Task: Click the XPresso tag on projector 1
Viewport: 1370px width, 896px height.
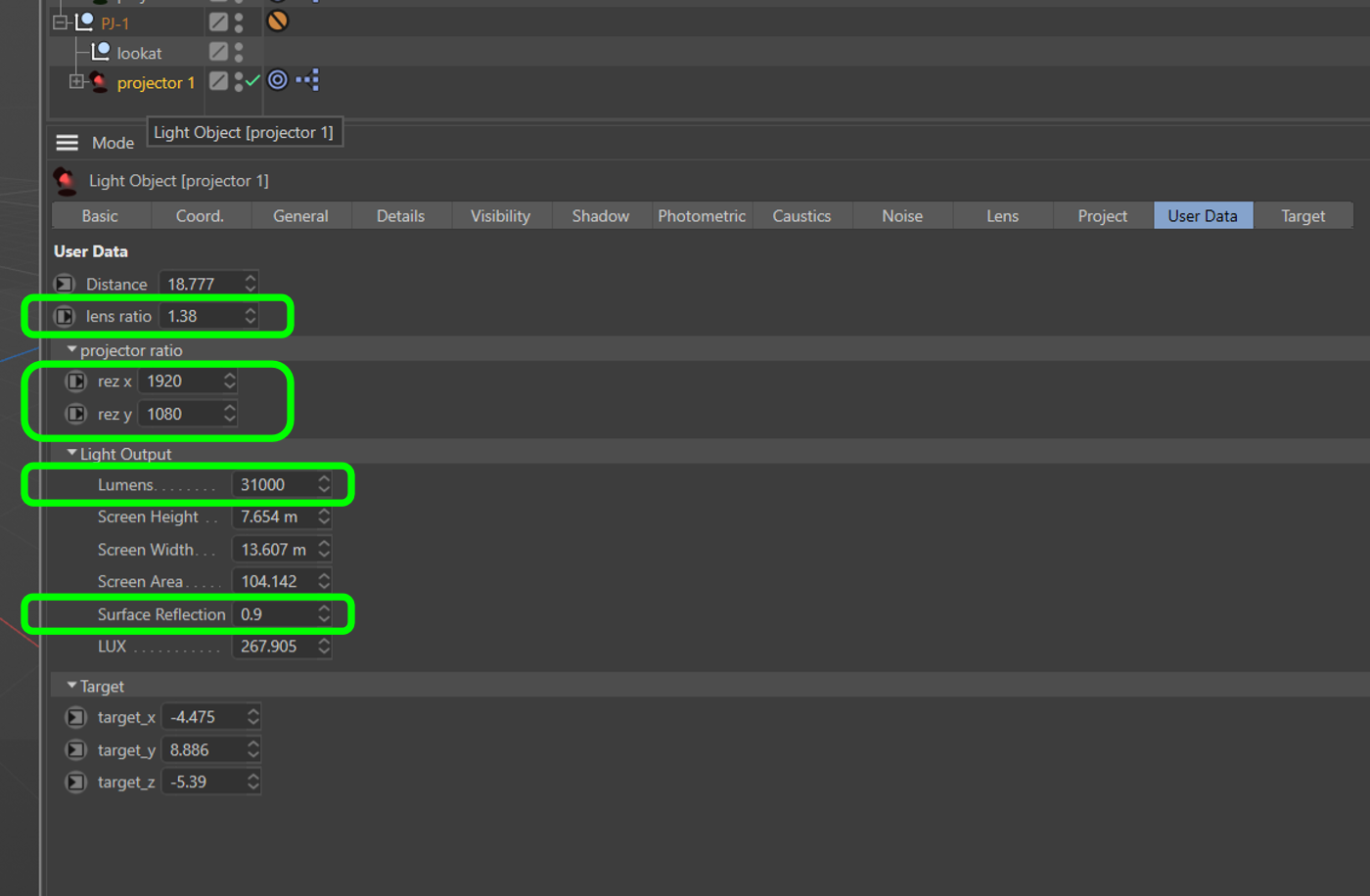Action: pos(308,80)
